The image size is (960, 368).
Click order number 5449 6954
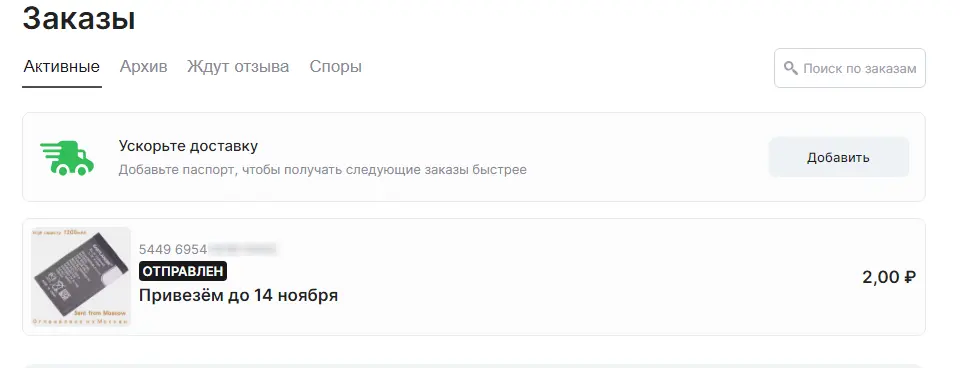tap(173, 249)
